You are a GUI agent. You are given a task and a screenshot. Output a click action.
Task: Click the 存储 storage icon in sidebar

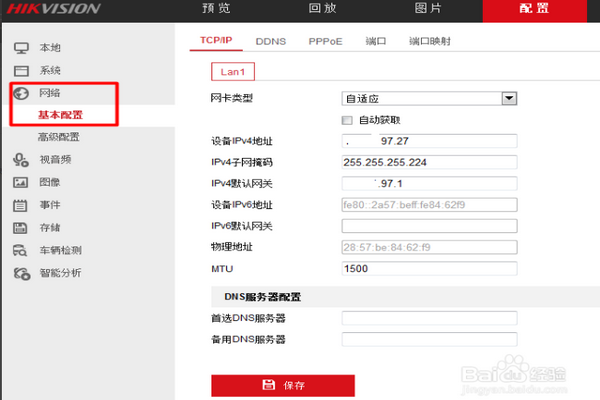click(x=20, y=228)
